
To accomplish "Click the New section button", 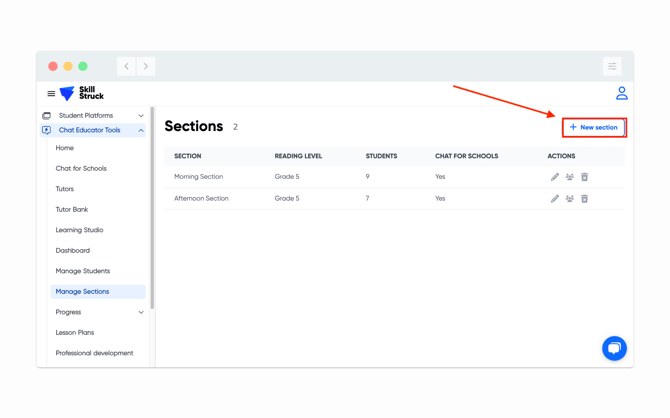I will pyautogui.click(x=594, y=127).
